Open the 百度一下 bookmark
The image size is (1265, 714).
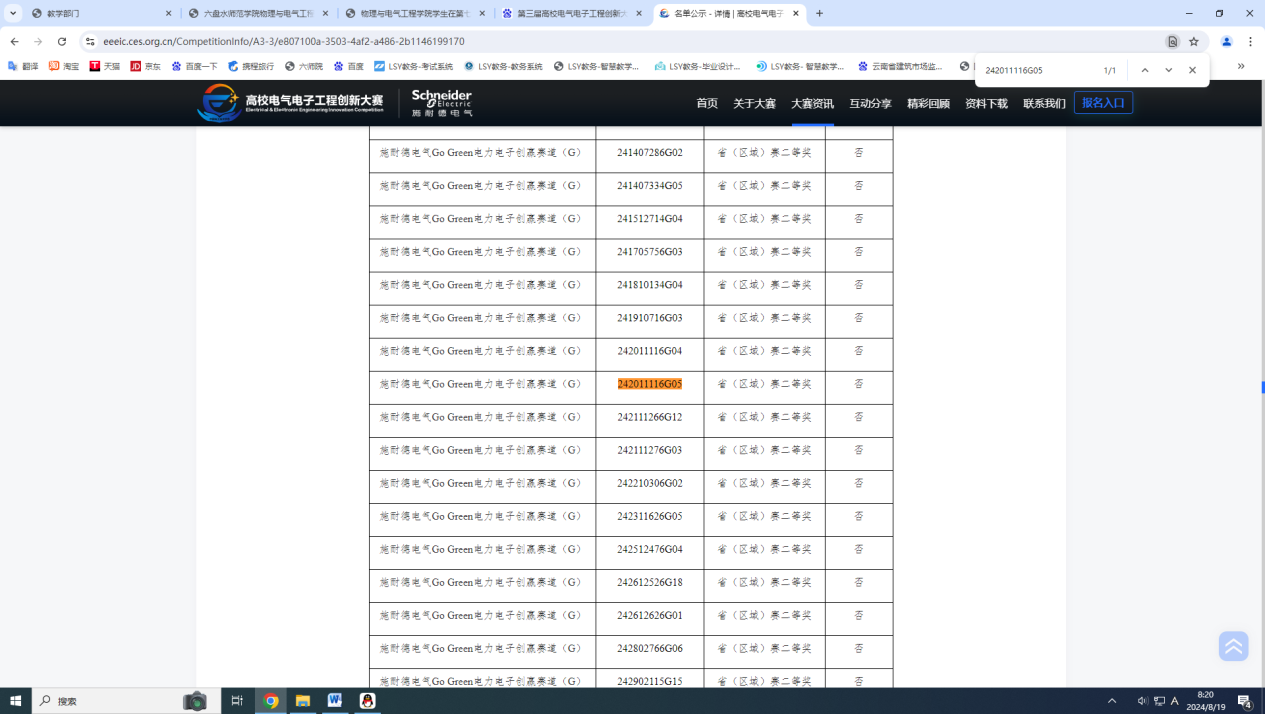(194, 66)
